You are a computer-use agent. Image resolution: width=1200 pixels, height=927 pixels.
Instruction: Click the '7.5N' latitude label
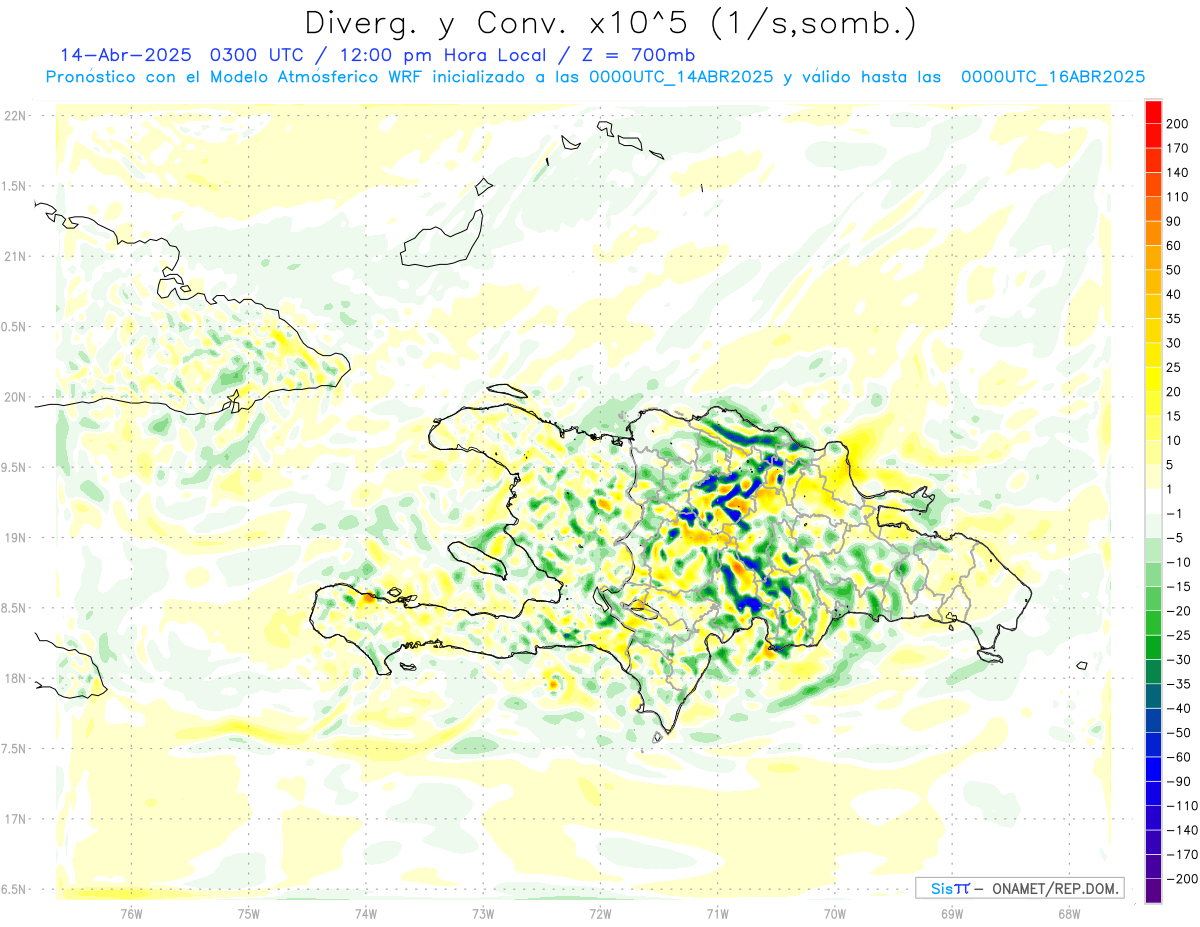pyautogui.click(x=13, y=749)
